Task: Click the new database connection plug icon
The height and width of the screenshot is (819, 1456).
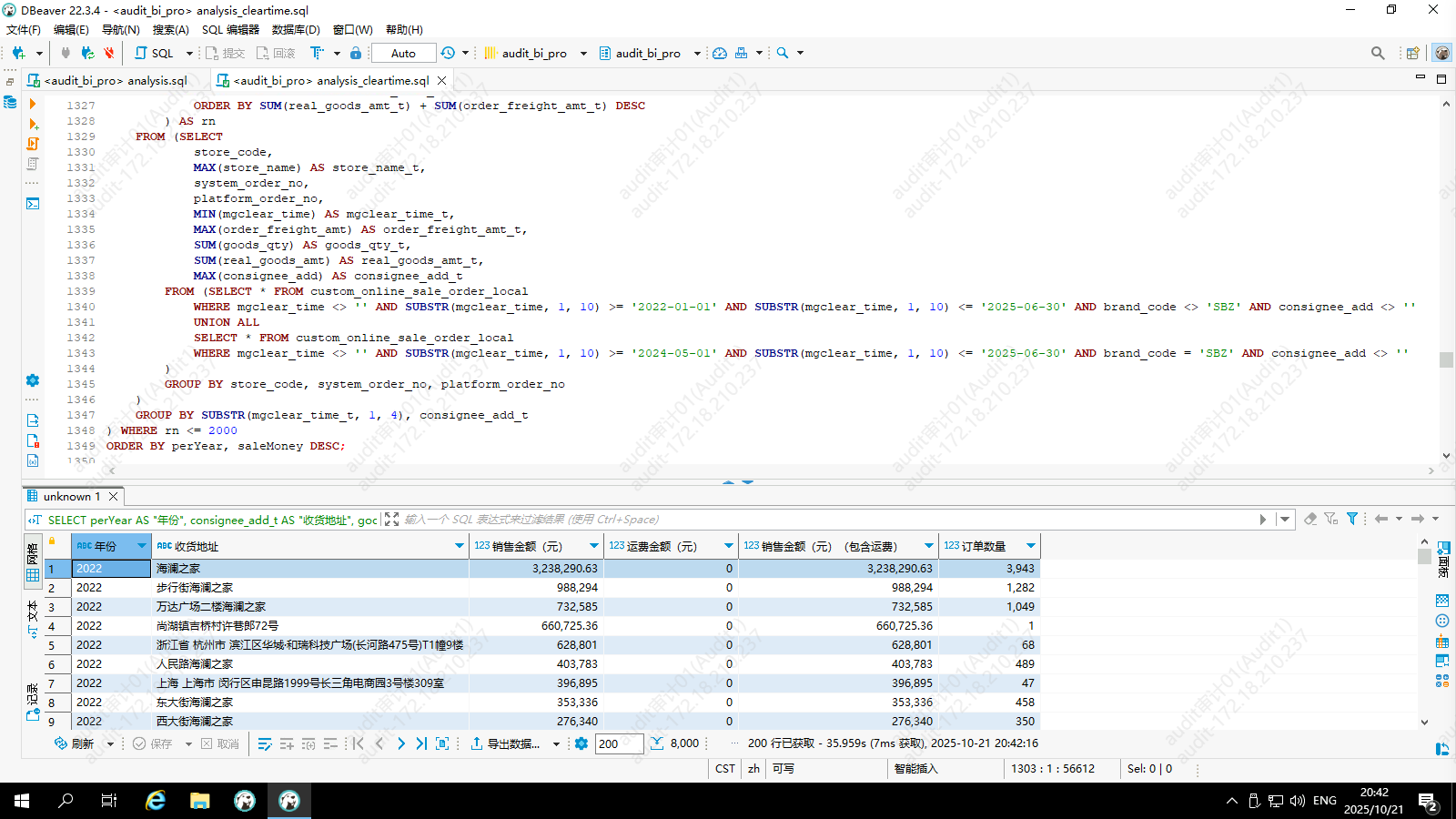Action: point(18,53)
